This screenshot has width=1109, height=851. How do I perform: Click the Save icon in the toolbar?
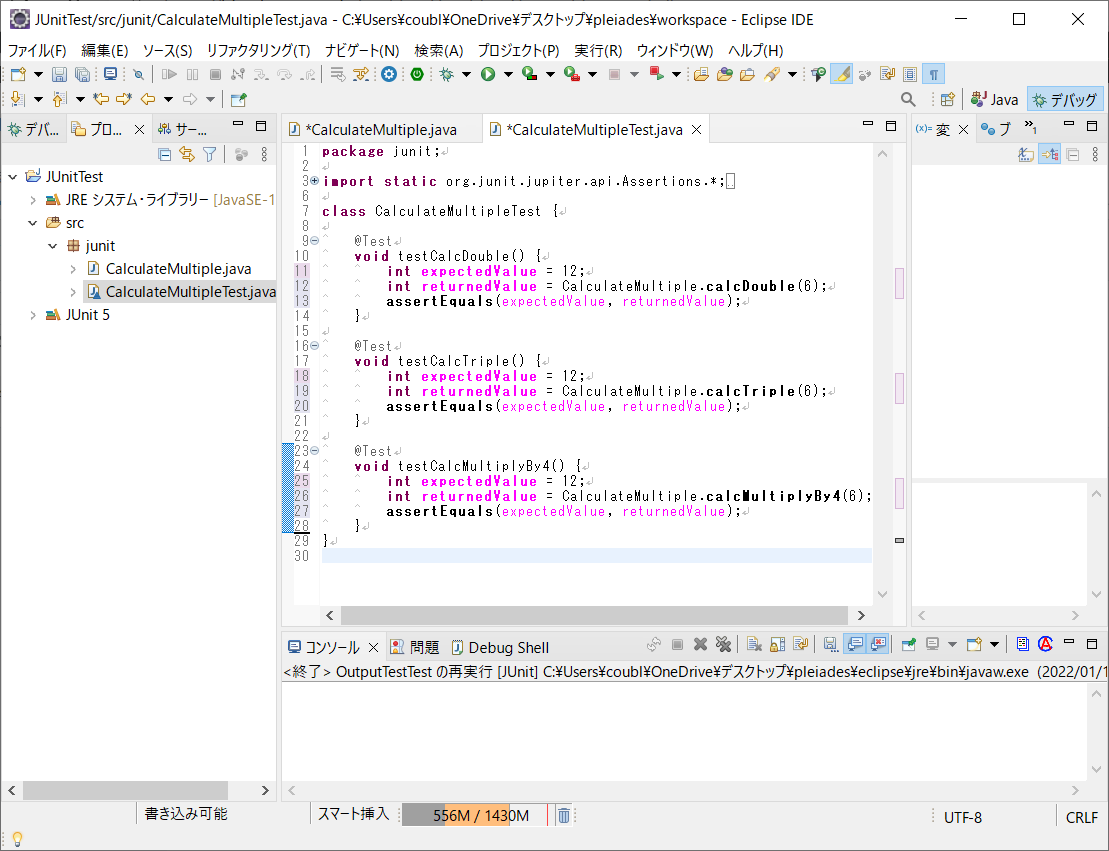tap(59, 74)
